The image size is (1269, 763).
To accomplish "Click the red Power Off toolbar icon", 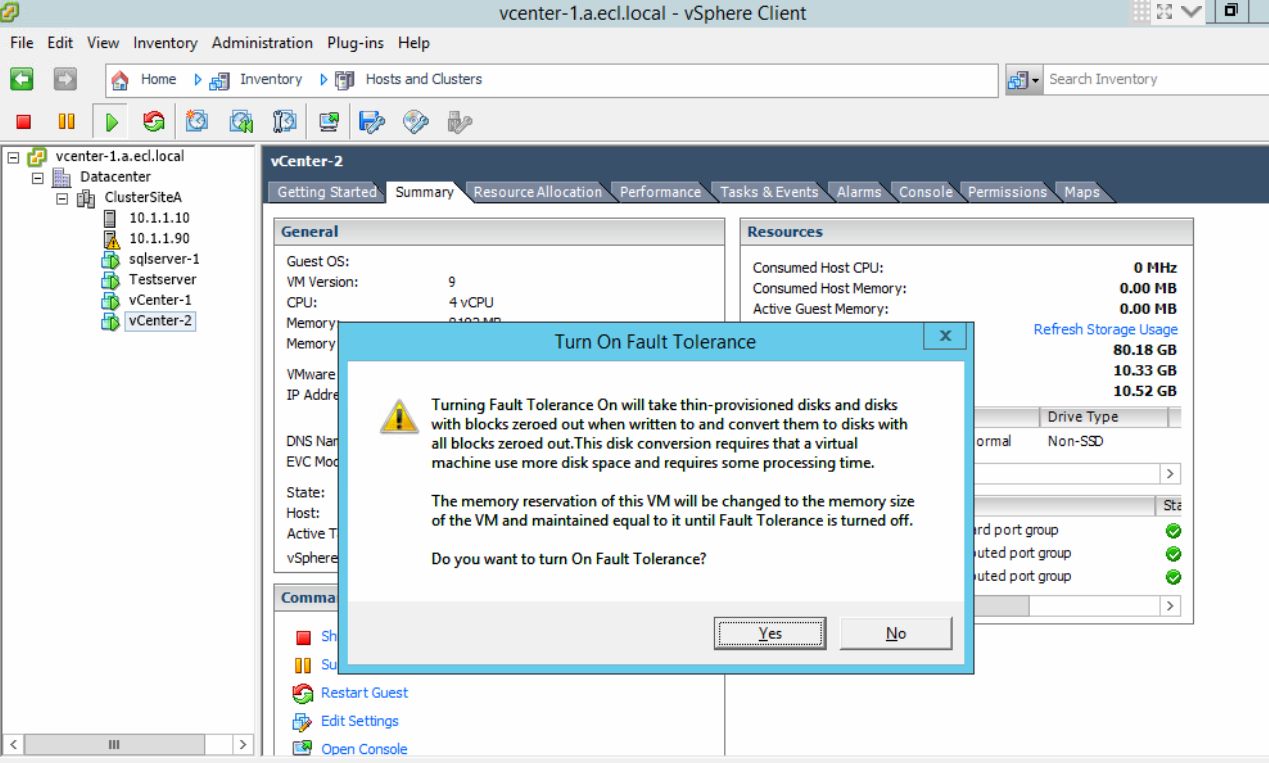I will 24,122.
